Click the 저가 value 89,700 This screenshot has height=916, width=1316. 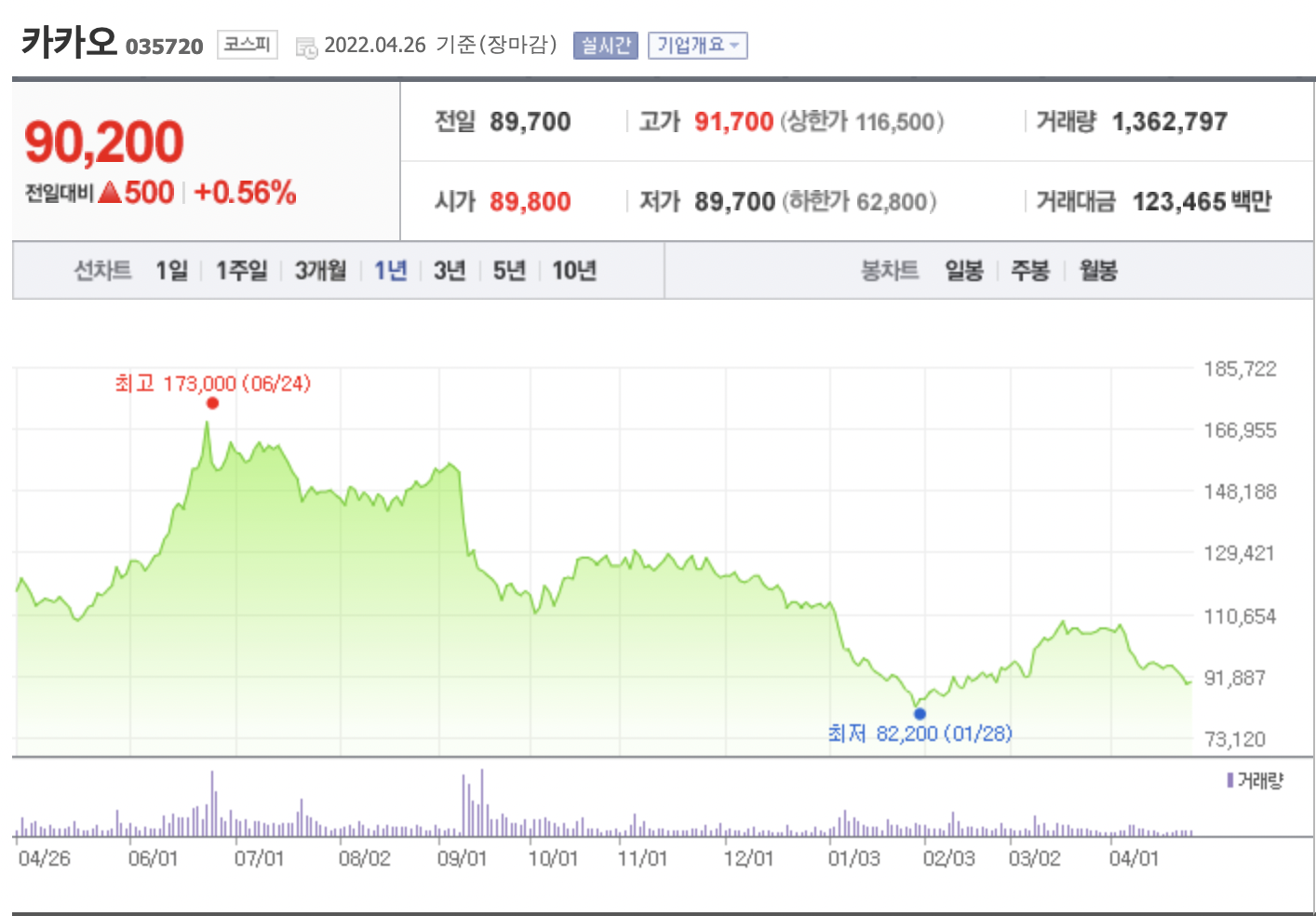tap(735, 202)
